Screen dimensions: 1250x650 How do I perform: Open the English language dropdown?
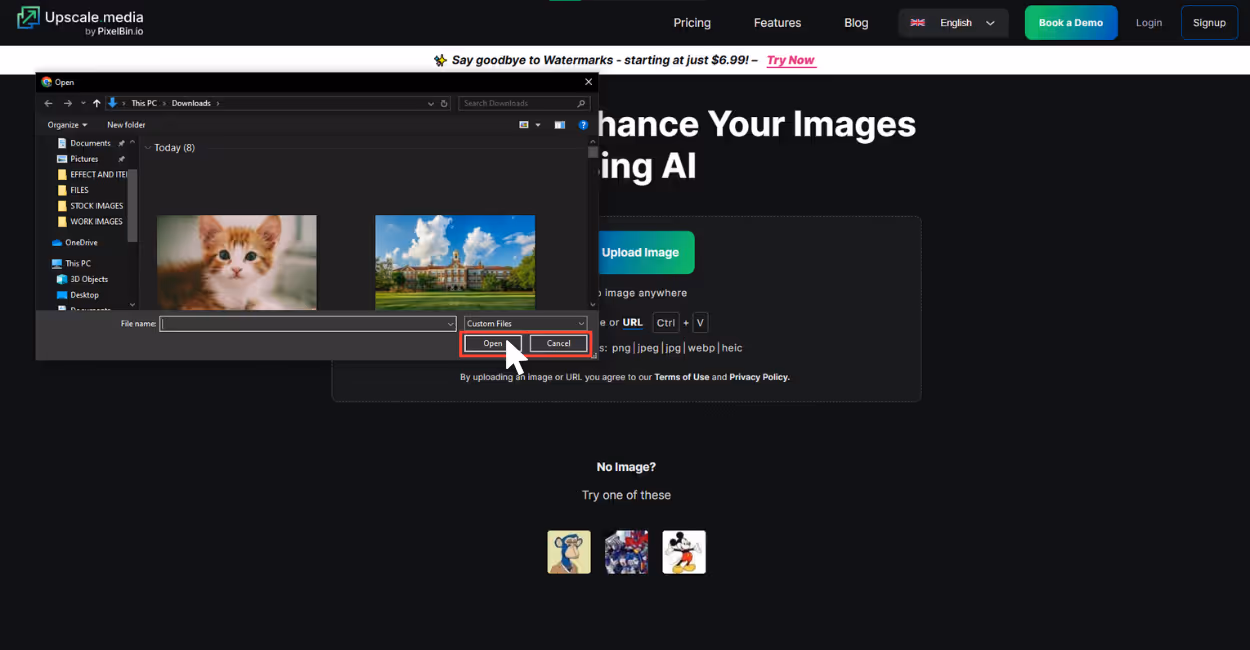[953, 22]
